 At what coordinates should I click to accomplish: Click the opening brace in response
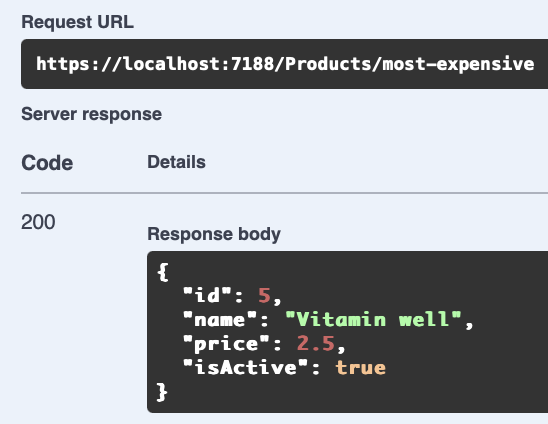(x=163, y=272)
